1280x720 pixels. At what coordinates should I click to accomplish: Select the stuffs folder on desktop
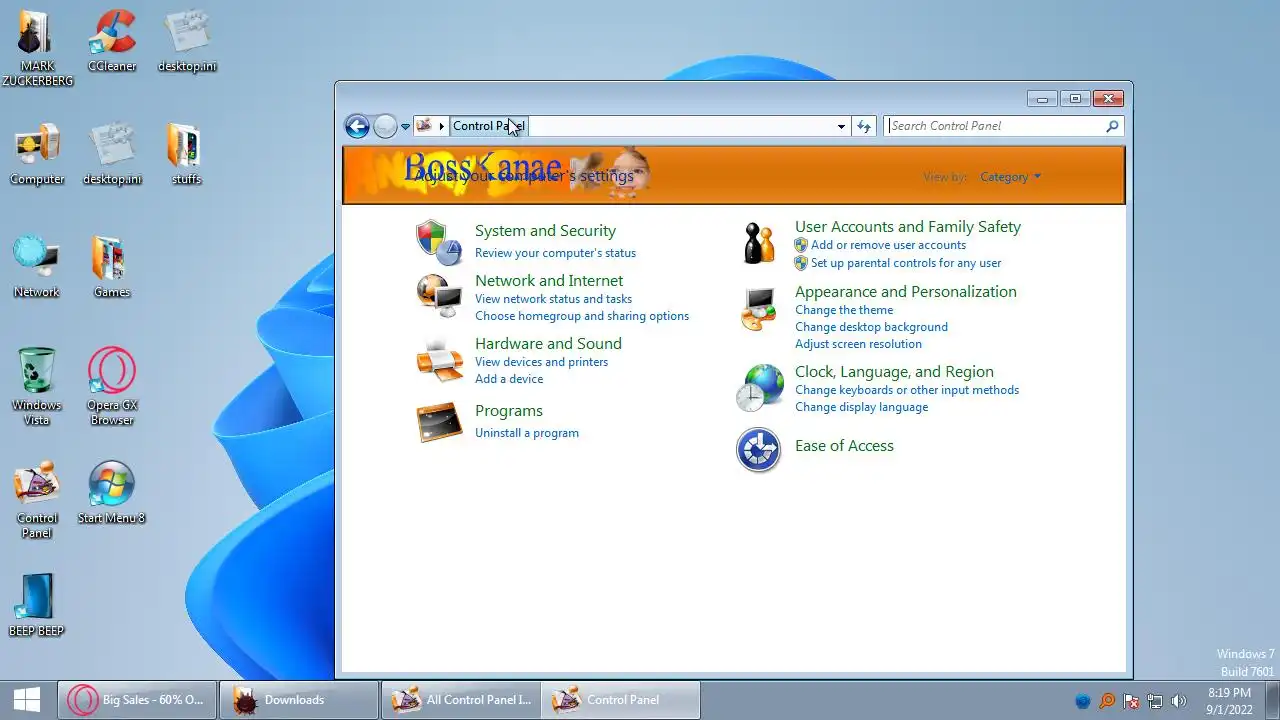[x=186, y=155]
